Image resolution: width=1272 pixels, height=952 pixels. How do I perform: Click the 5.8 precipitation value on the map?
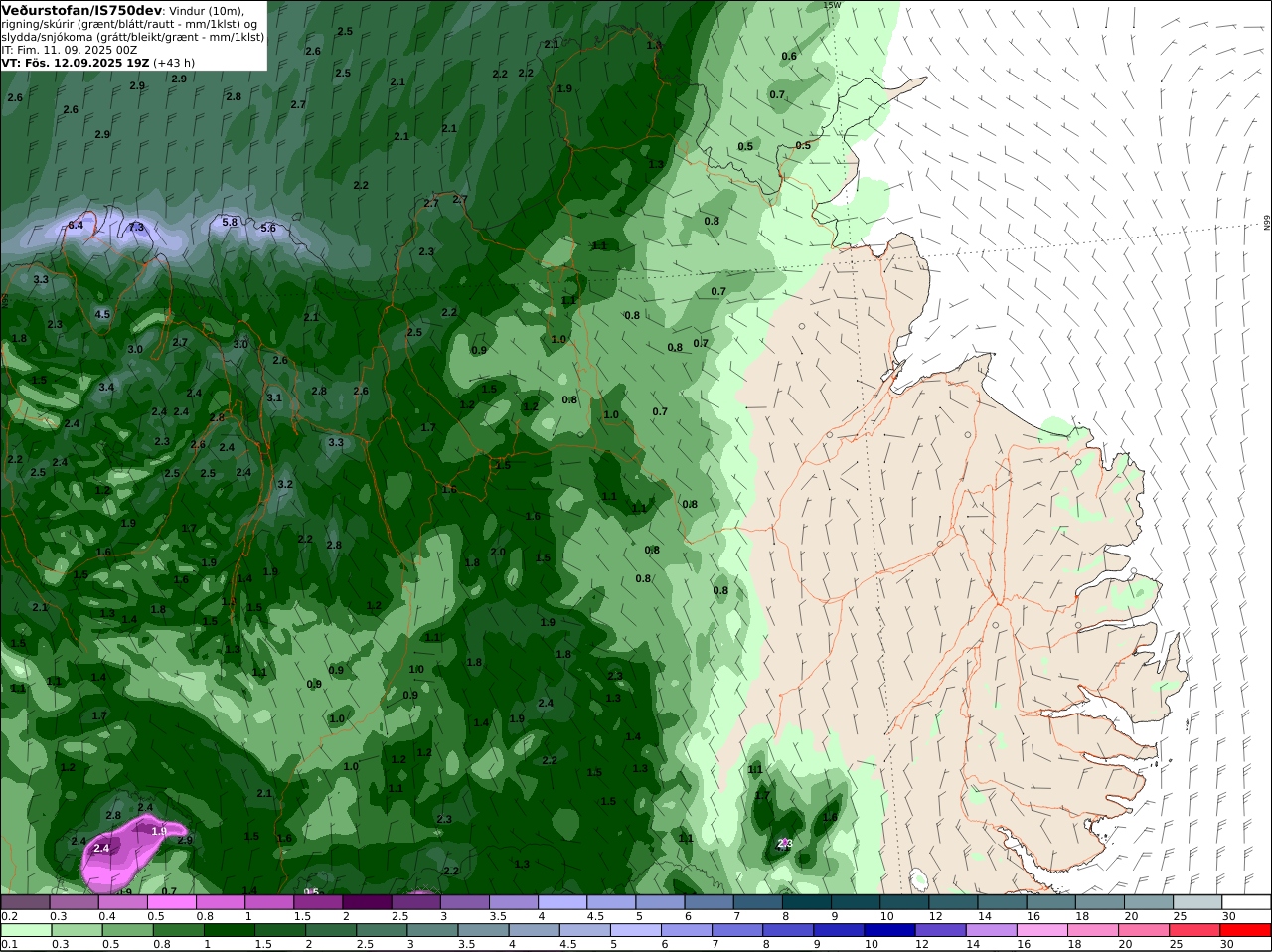230,222
